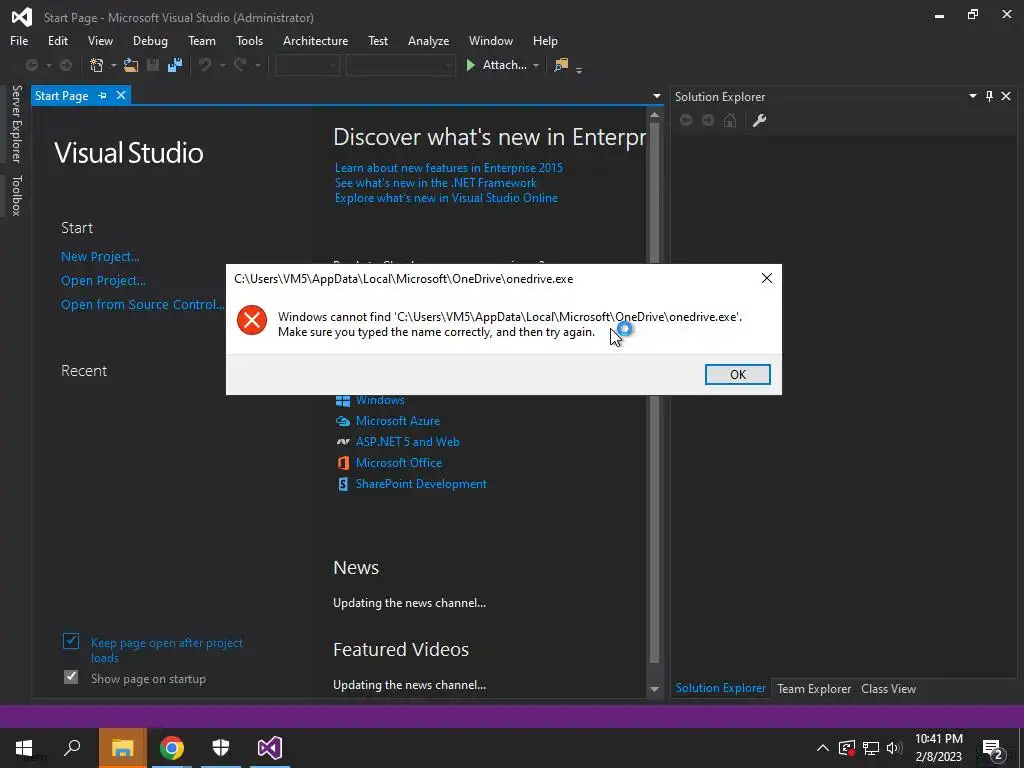Open the Solution Configurations combo box
Image resolution: width=1024 pixels, height=768 pixels.
(307, 65)
